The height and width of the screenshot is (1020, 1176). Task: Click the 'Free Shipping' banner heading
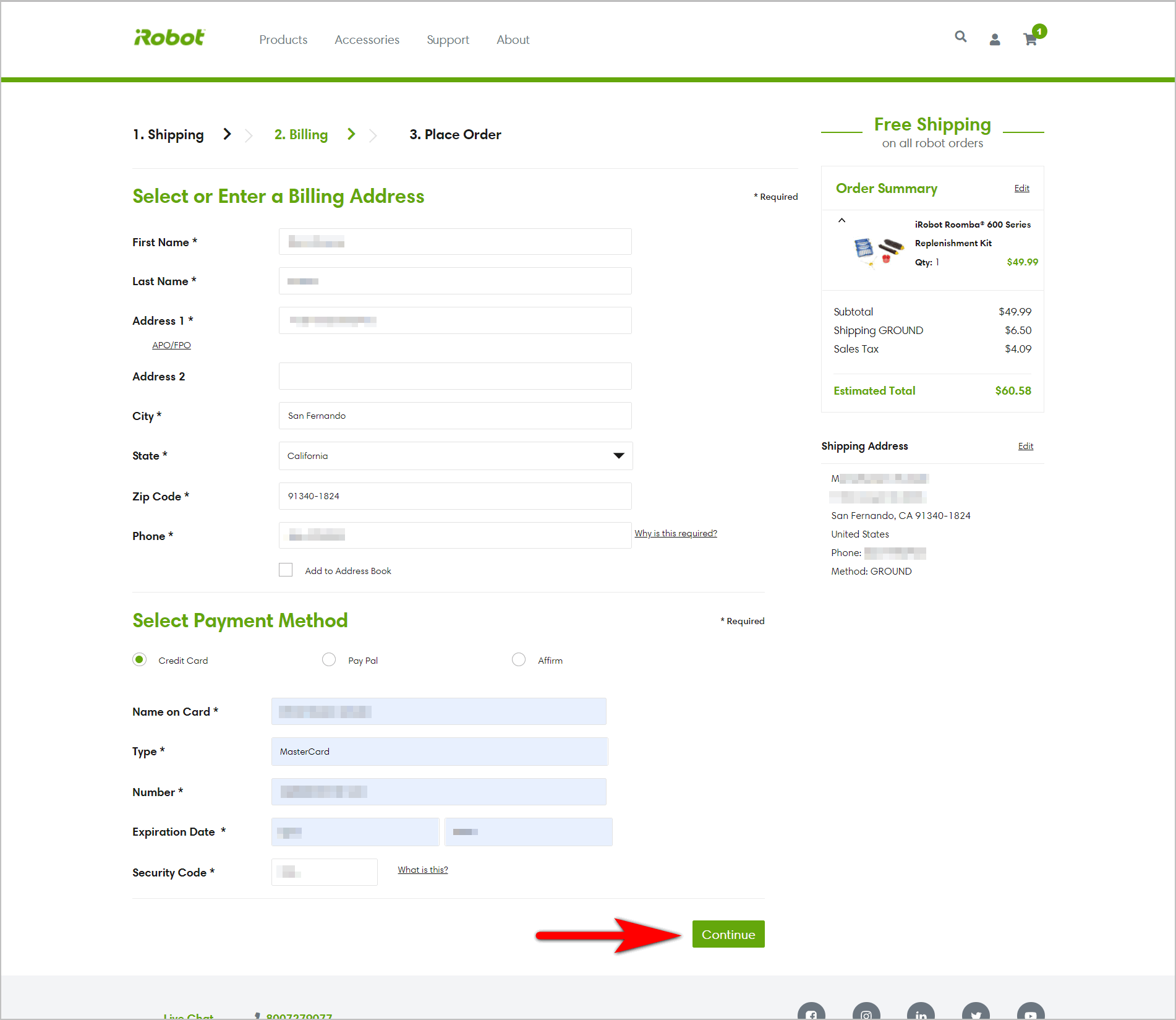coord(932,124)
